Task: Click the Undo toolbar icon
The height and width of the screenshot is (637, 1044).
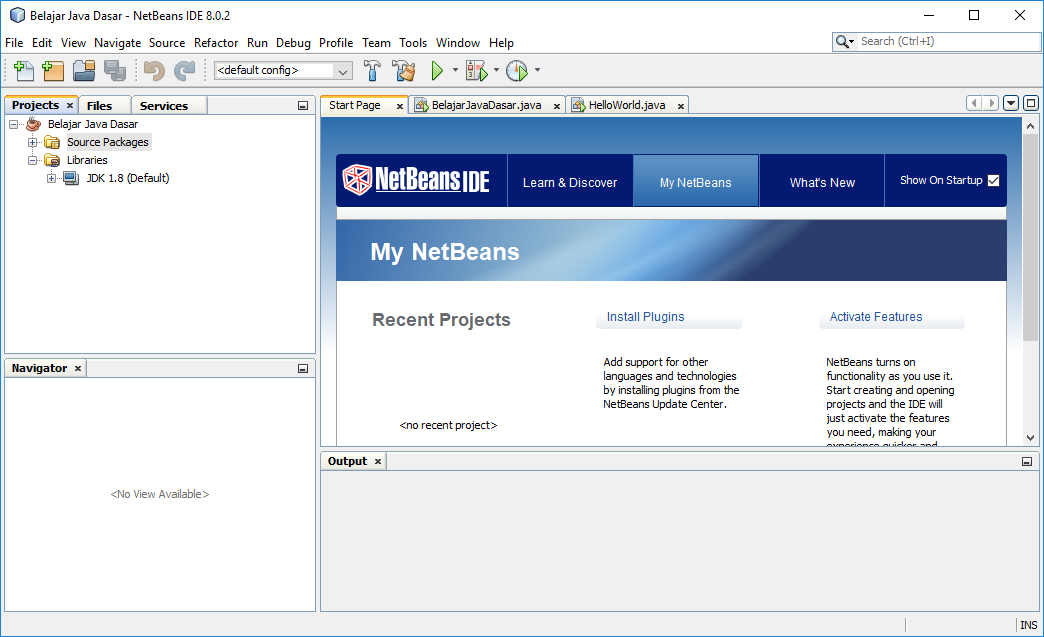Action: [x=150, y=70]
